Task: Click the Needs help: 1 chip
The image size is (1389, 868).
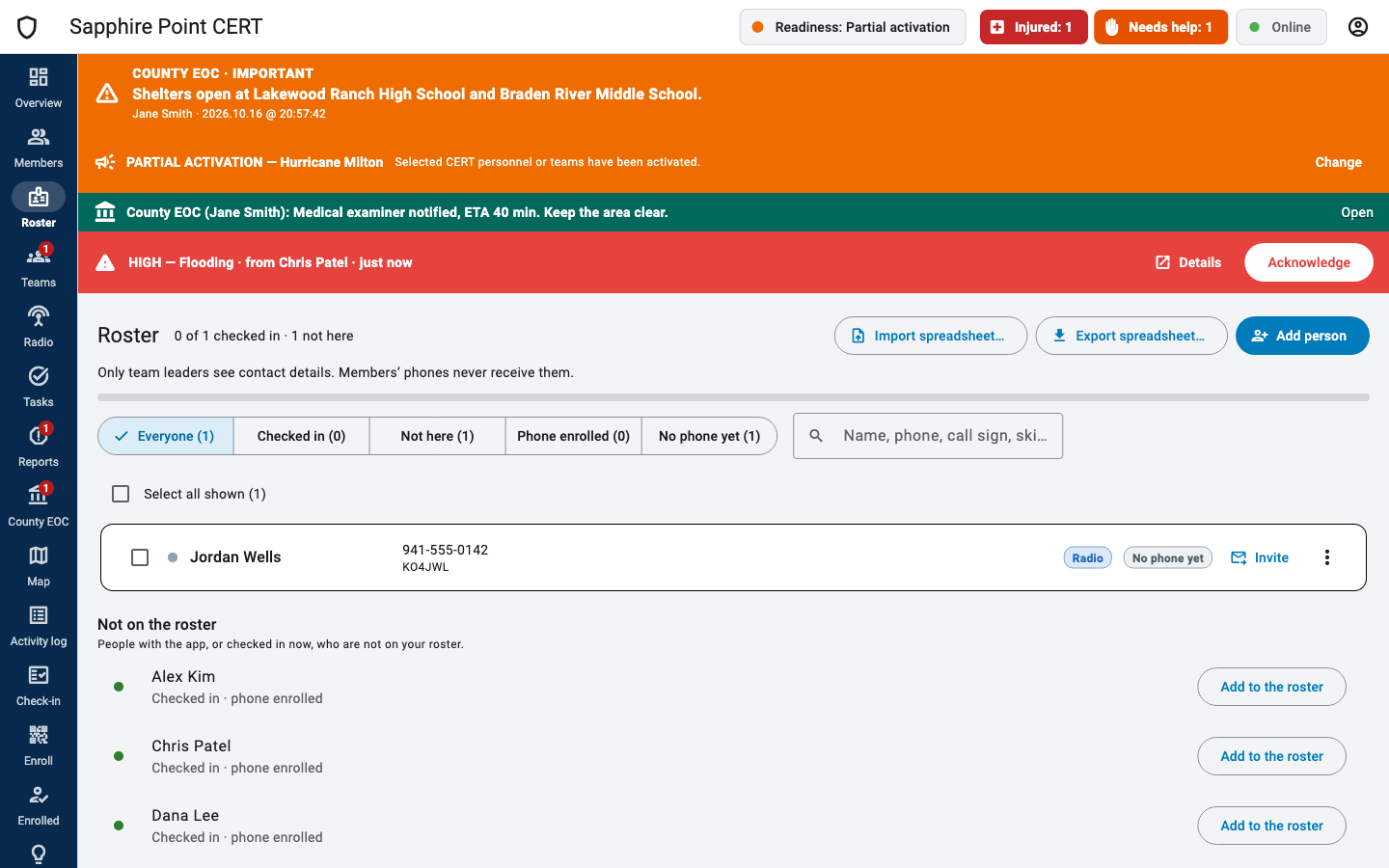Action: (1160, 27)
